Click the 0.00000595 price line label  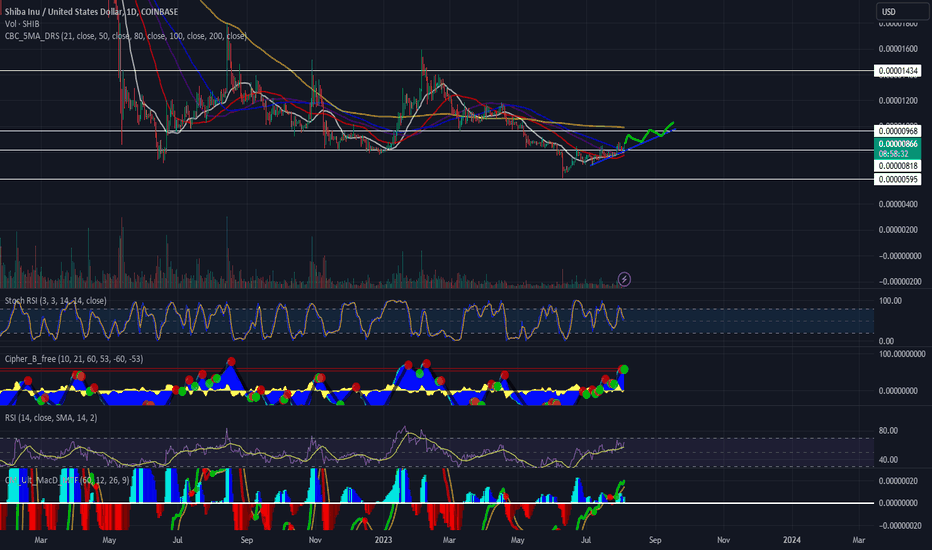(x=898, y=179)
